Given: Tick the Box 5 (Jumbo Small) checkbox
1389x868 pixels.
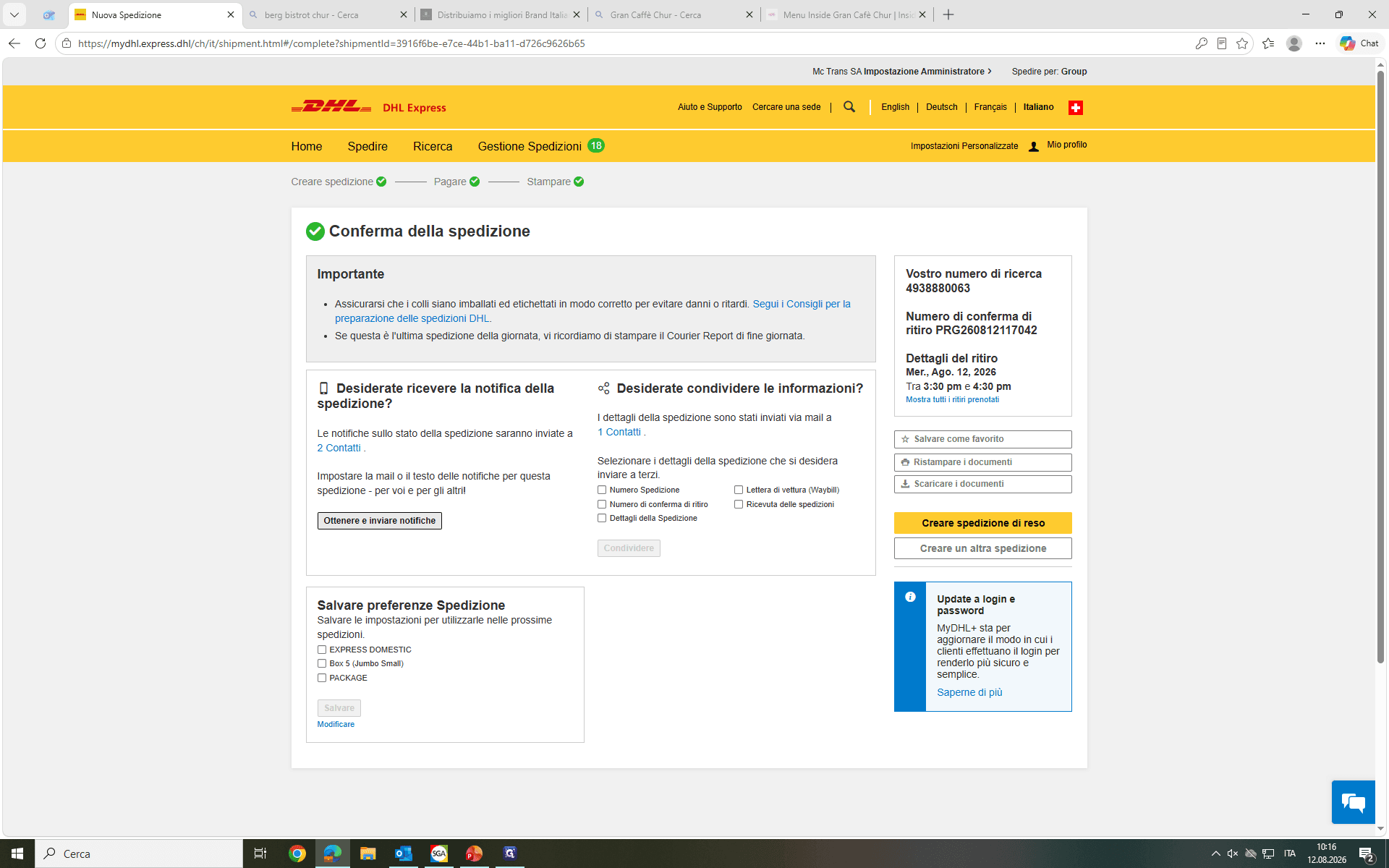Looking at the screenshot, I should coord(322,663).
